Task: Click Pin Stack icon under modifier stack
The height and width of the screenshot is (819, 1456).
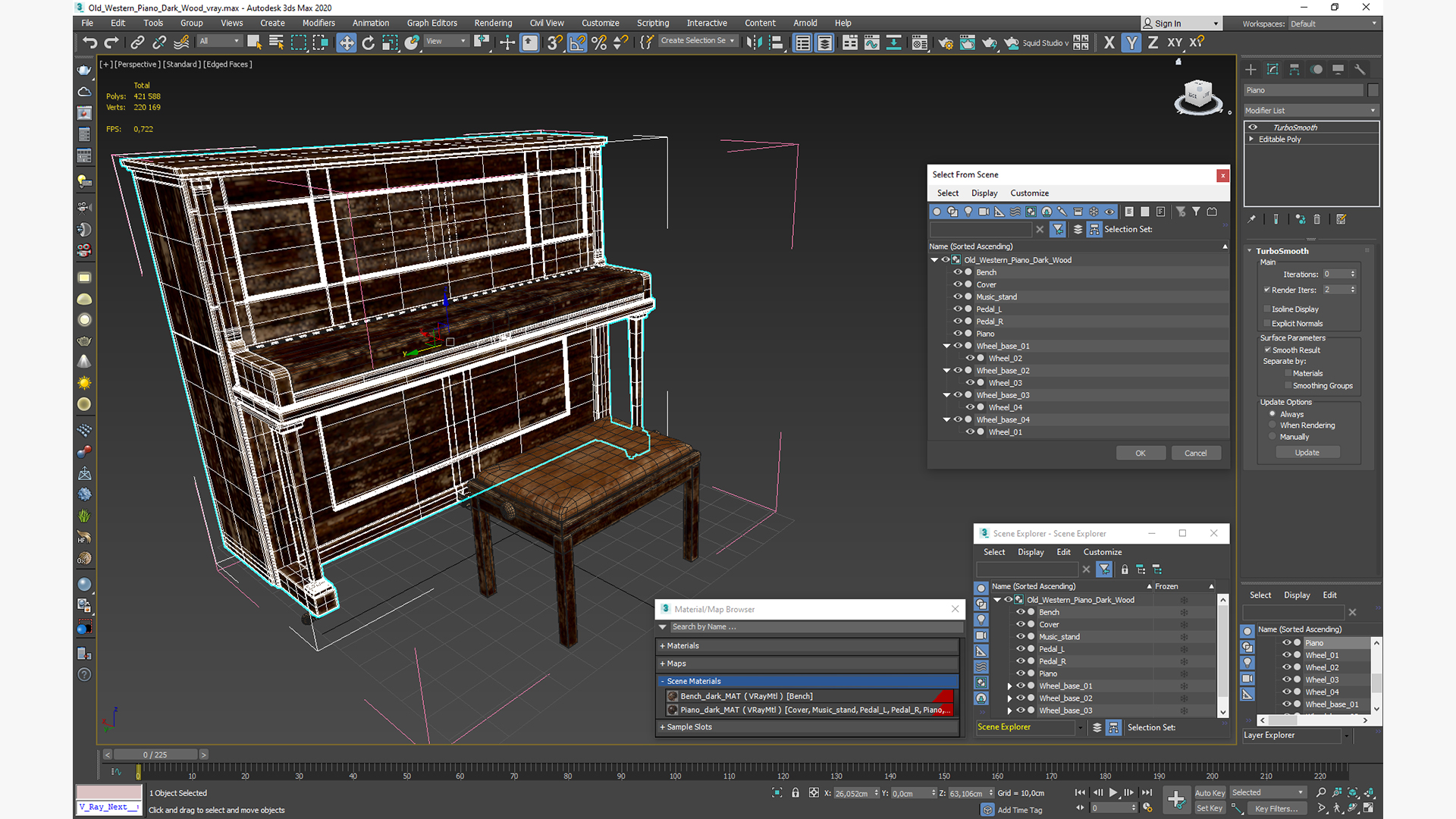Action: pos(1252,219)
